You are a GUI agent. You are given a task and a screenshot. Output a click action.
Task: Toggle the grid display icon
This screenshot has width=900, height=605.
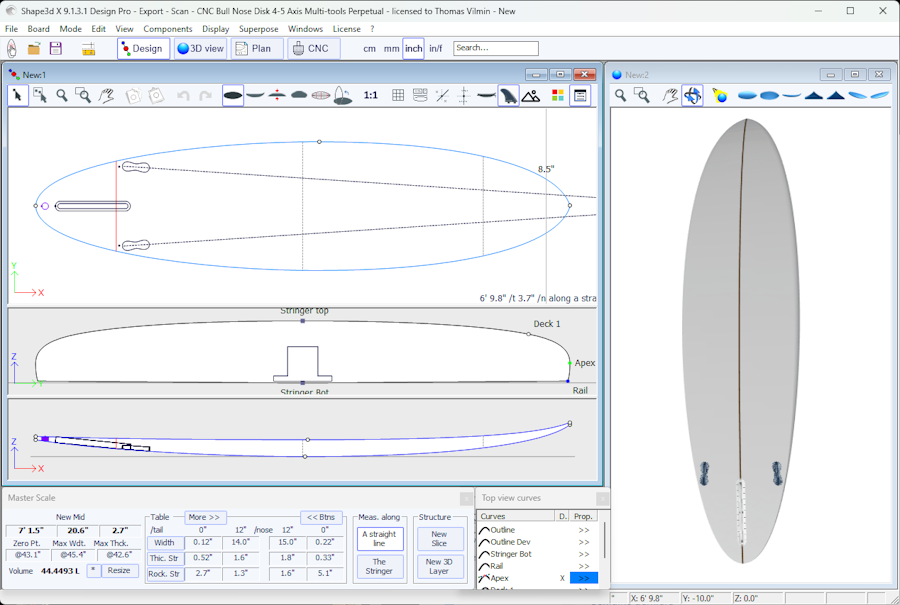tap(398, 96)
